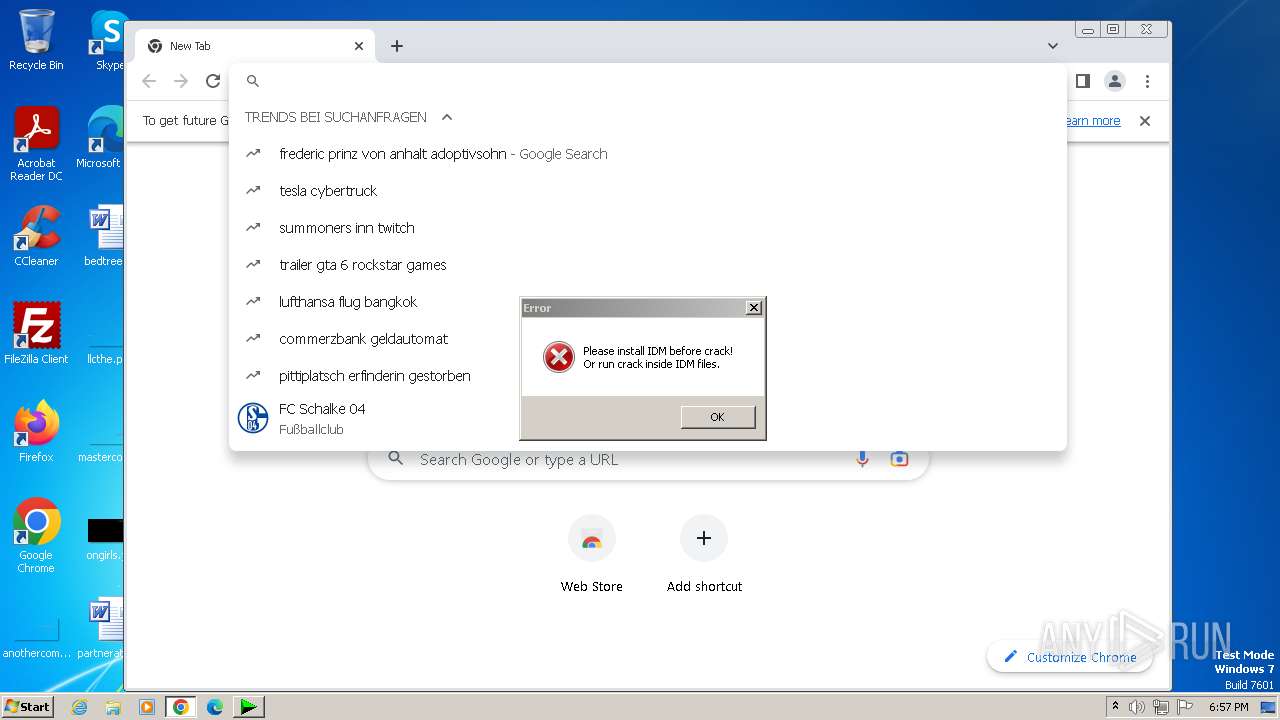The image size is (1280, 720).
Task: Go back in Chrome
Action: coord(149,81)
